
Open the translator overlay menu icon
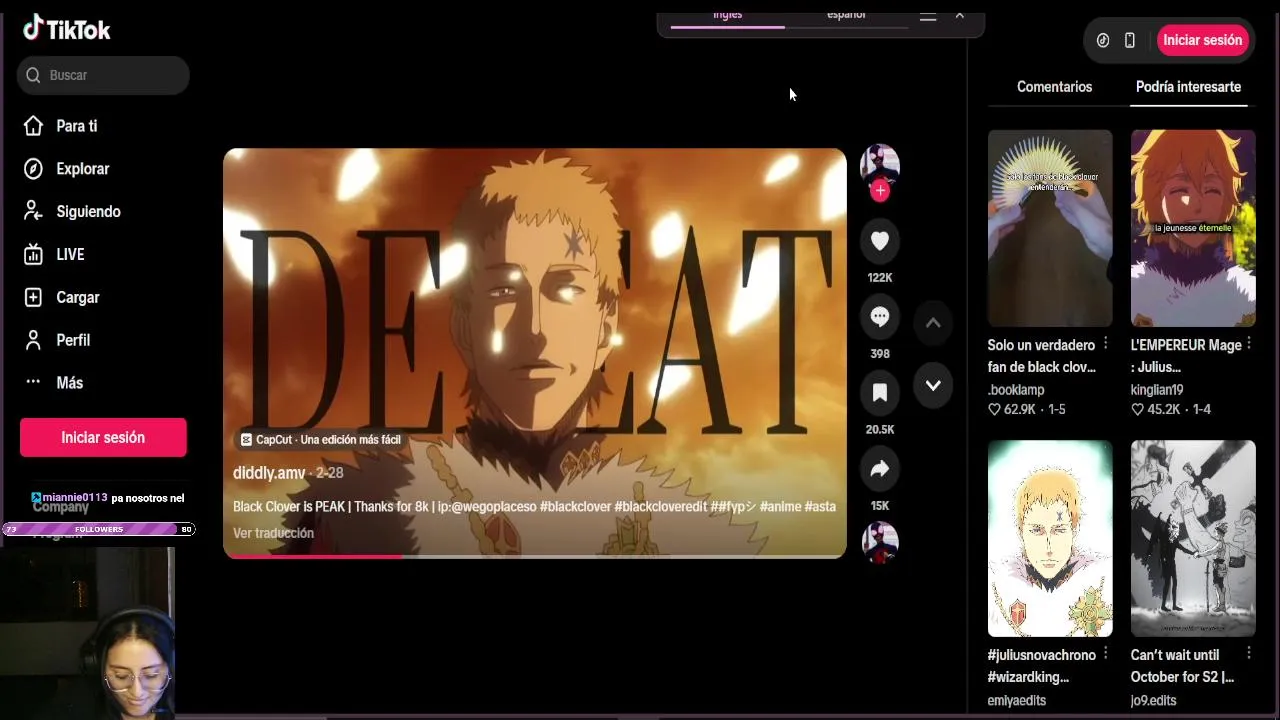click(928, 16)
